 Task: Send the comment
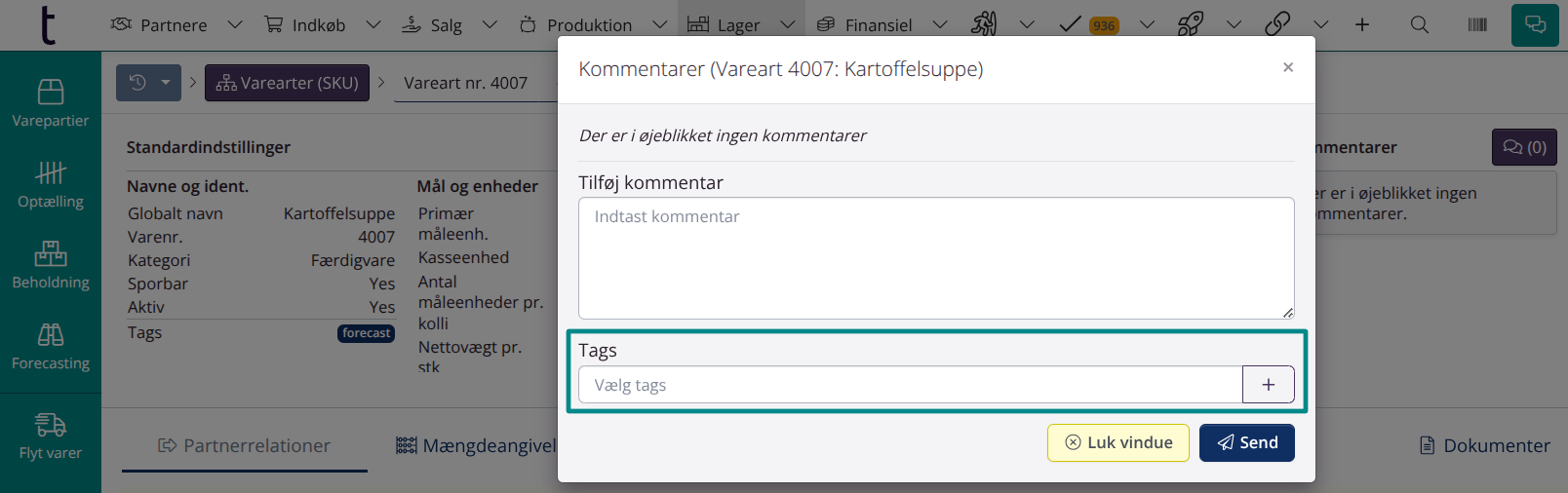[1247, 442]
